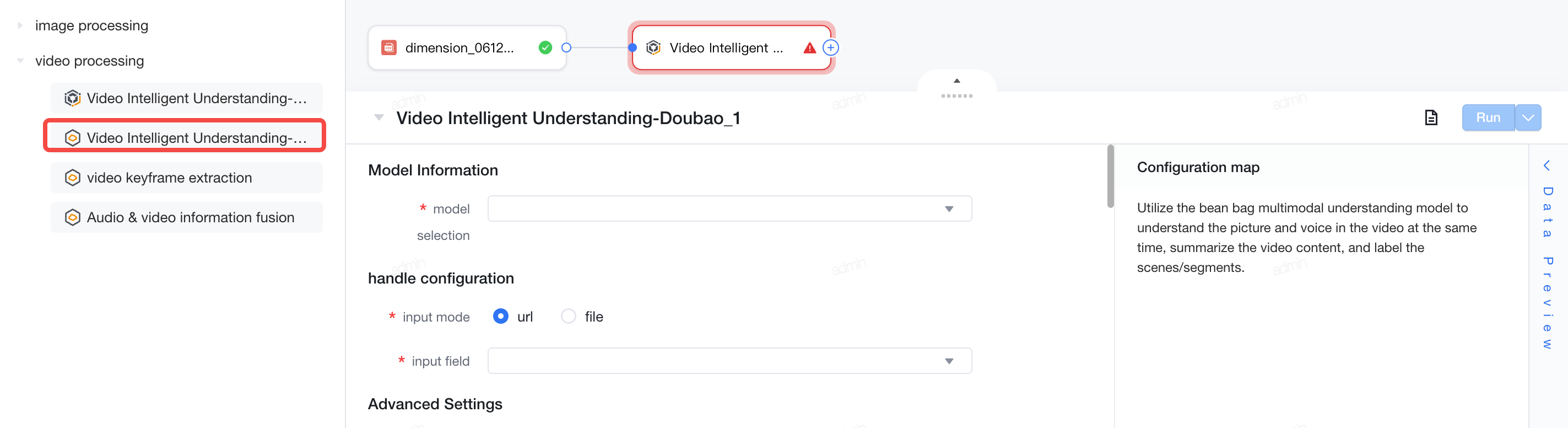Add a node via the plus connector

click(x=830, y=47)
